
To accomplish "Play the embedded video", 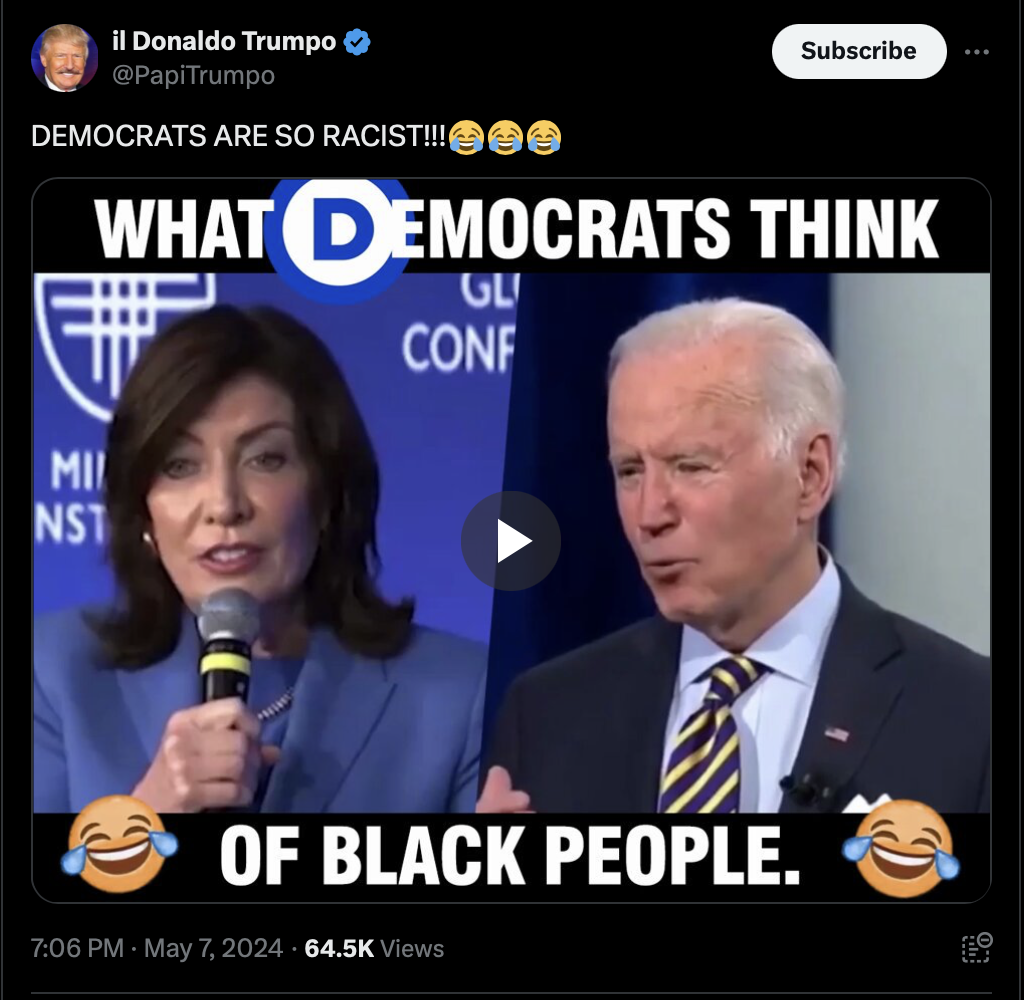I will [511, 541].
